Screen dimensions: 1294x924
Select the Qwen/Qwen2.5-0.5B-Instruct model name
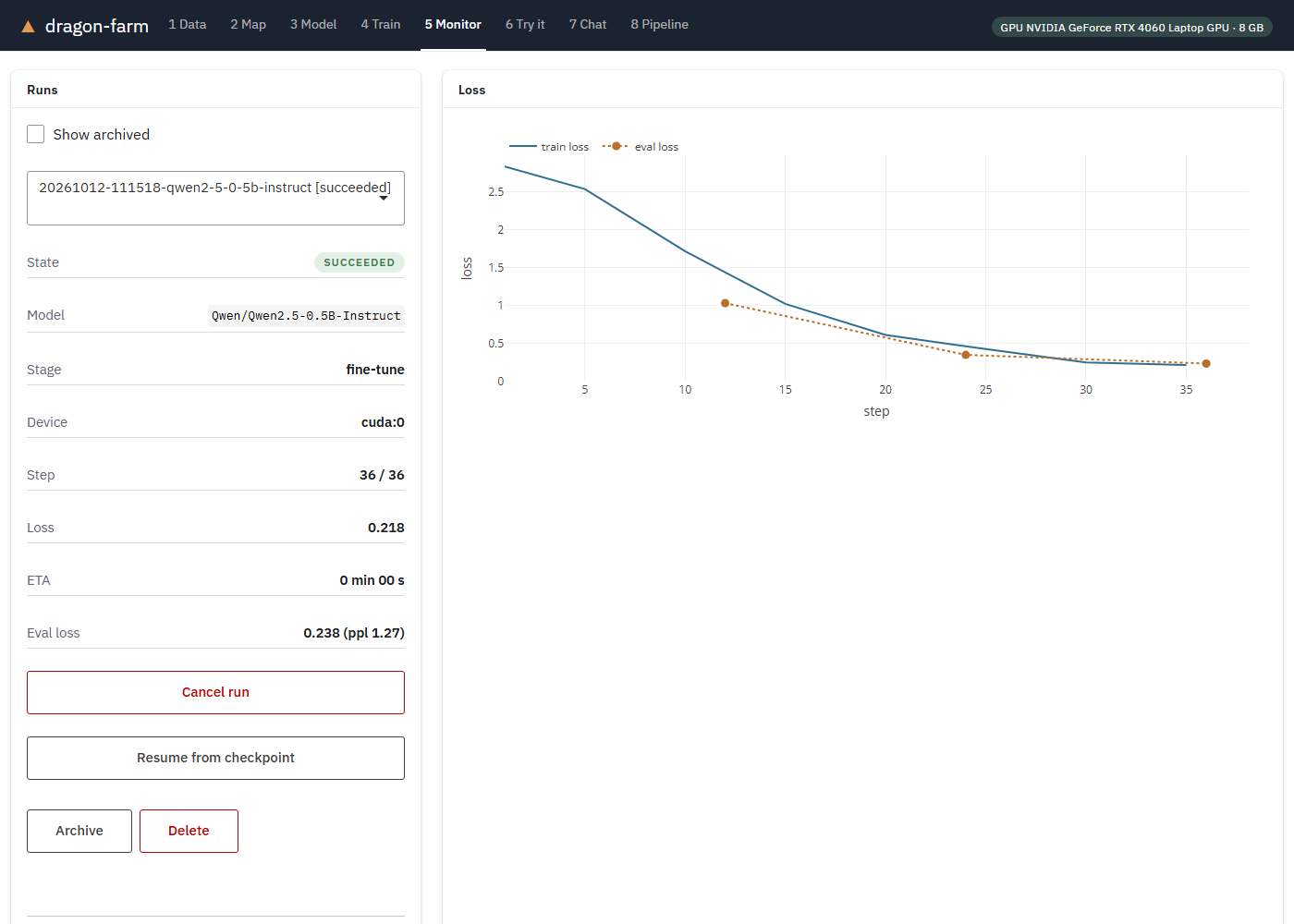coord(306,316)
